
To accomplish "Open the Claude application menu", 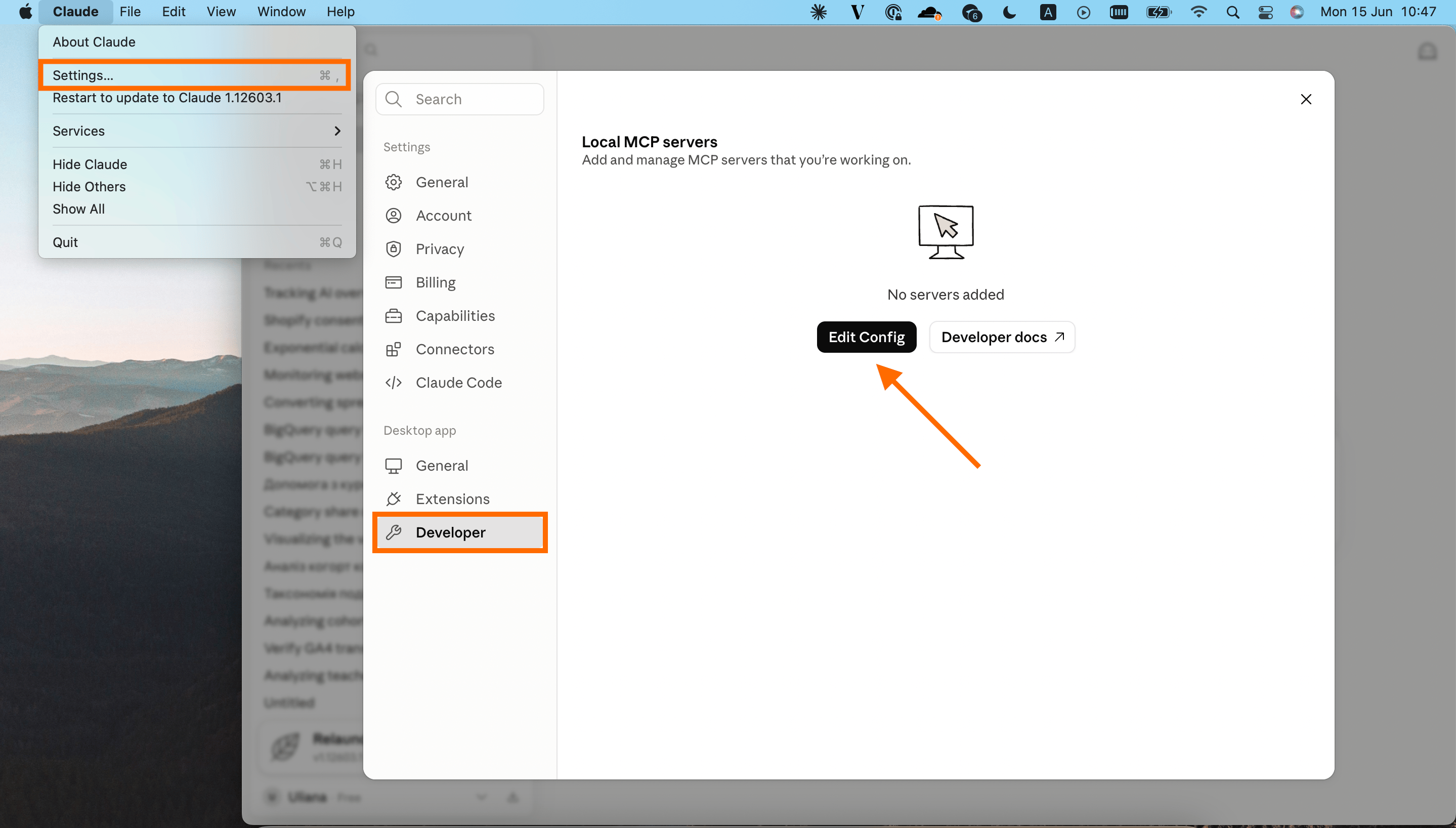I will 75,11.
